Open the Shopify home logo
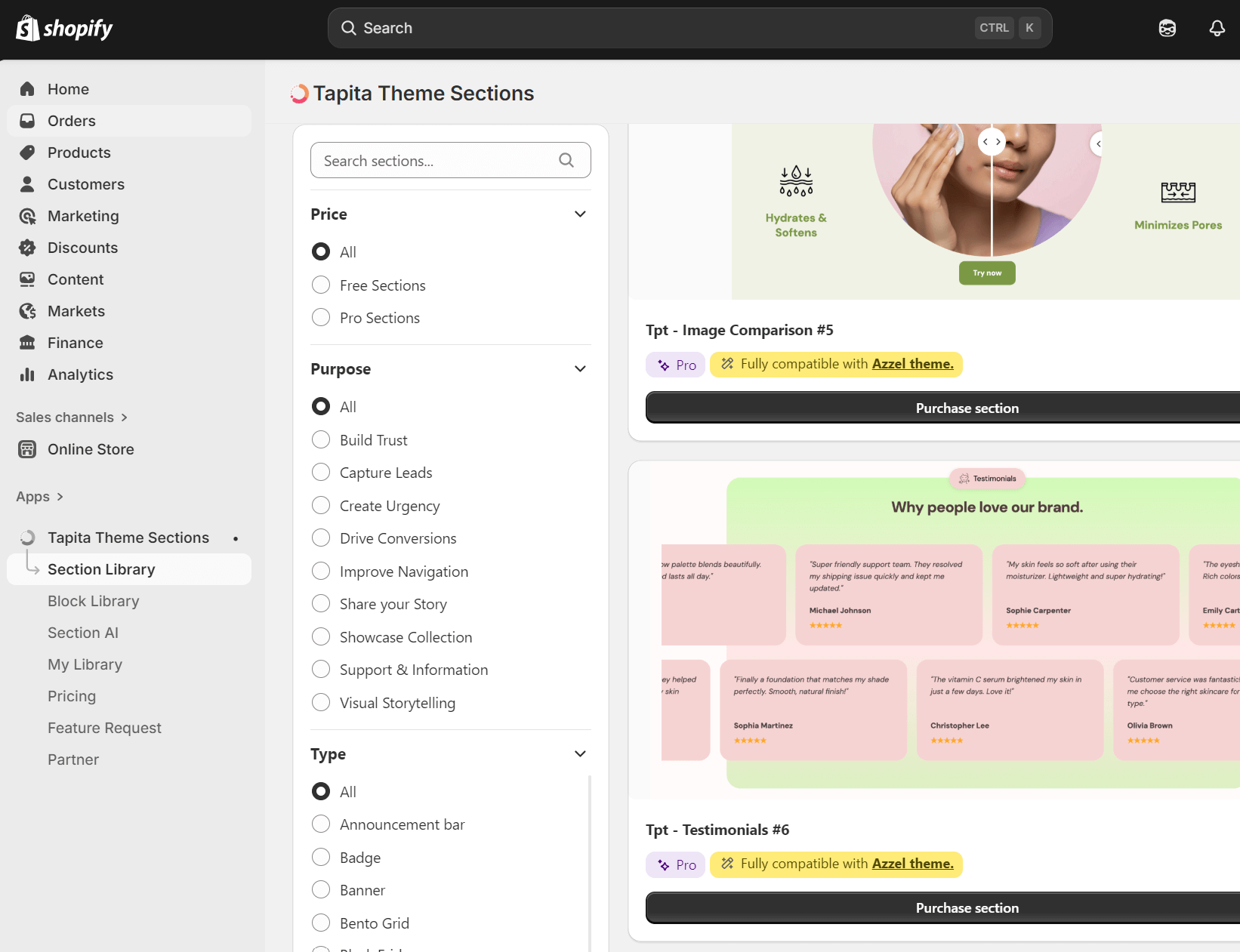This screenshot has height=952, width=1240. click(64, 28)
